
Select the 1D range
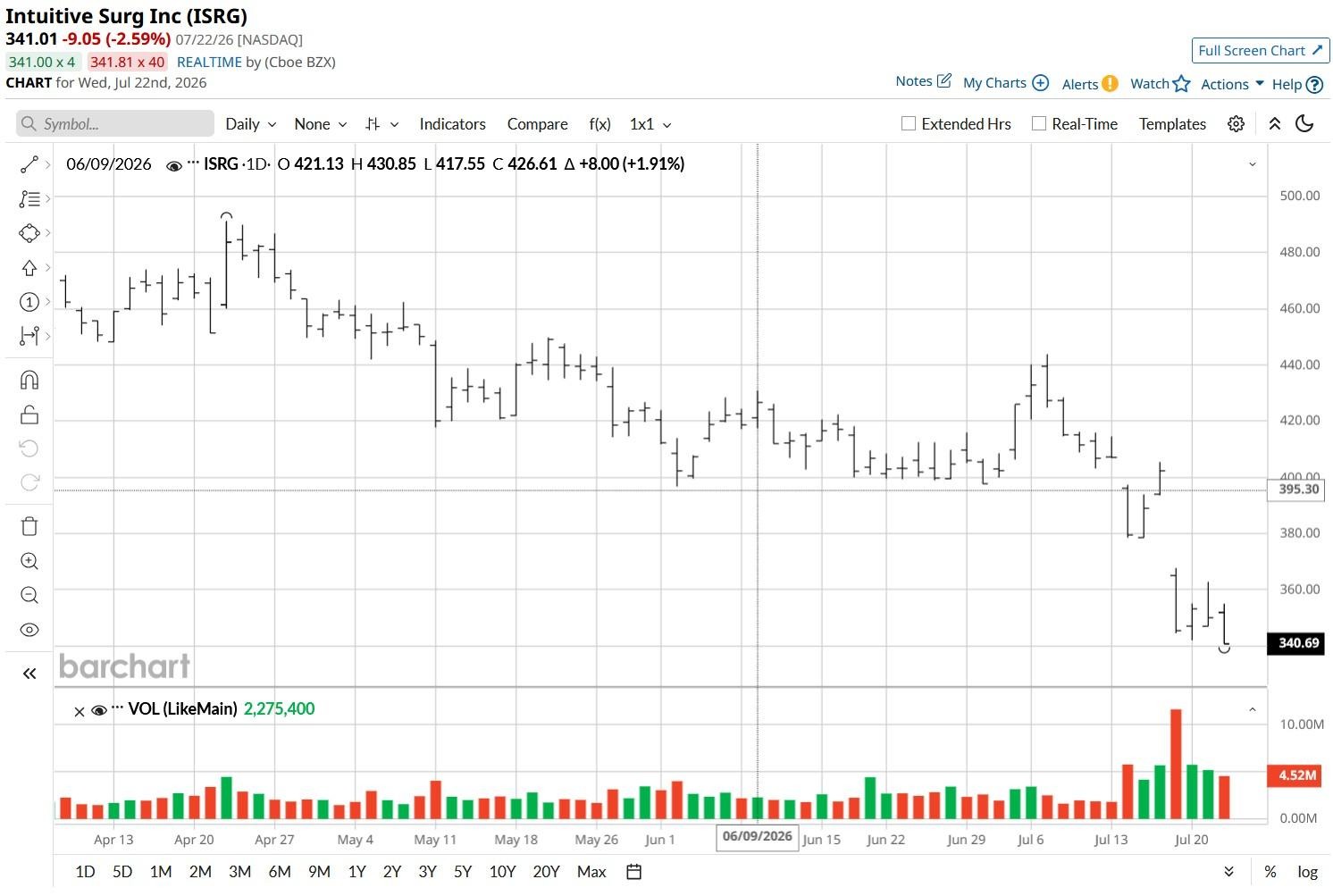(85, 872)
